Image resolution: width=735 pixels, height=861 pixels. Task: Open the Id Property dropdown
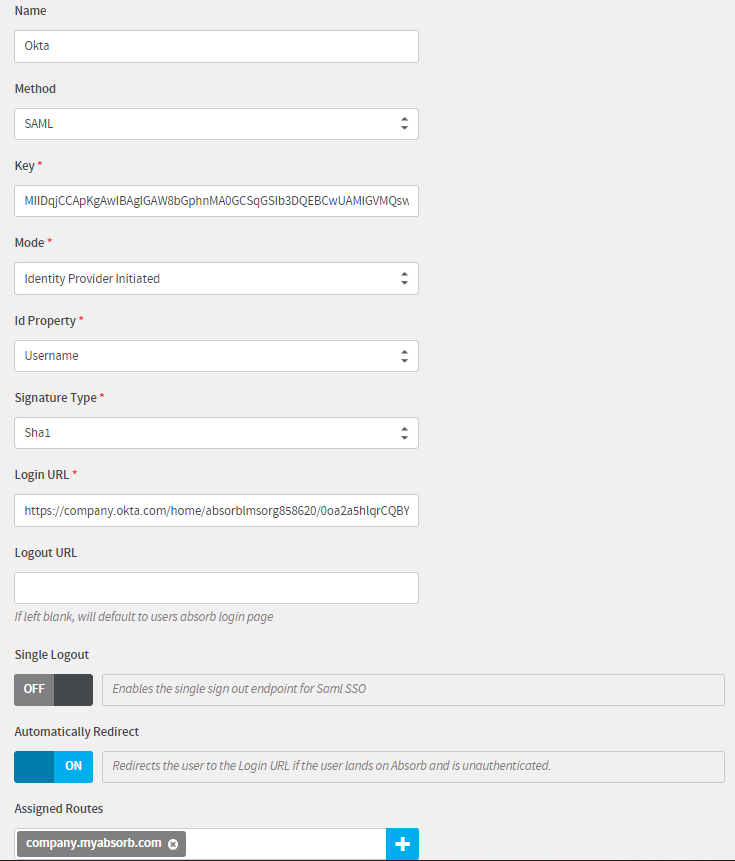(216, 355)
